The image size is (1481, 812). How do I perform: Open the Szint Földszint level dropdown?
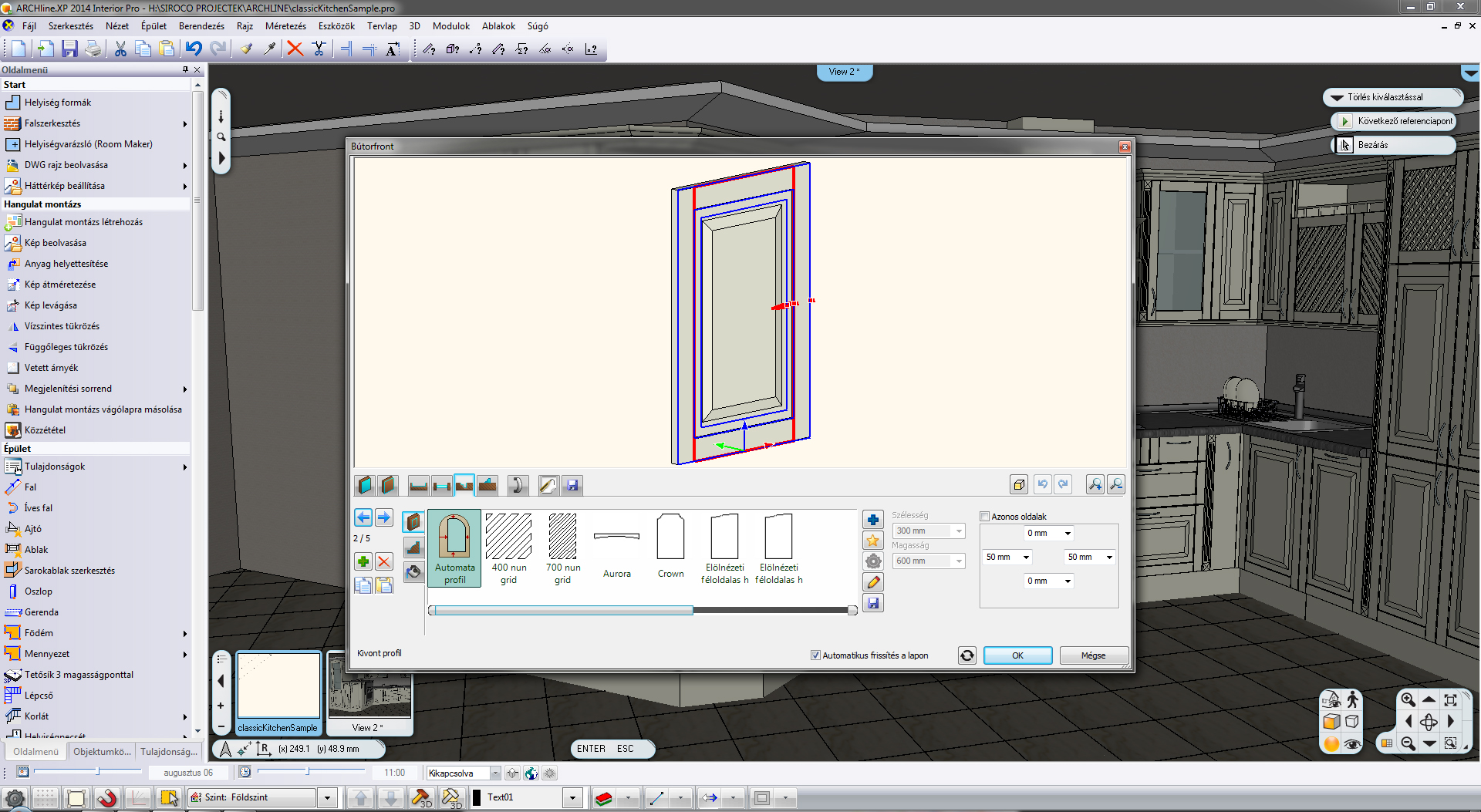(327, 797)
